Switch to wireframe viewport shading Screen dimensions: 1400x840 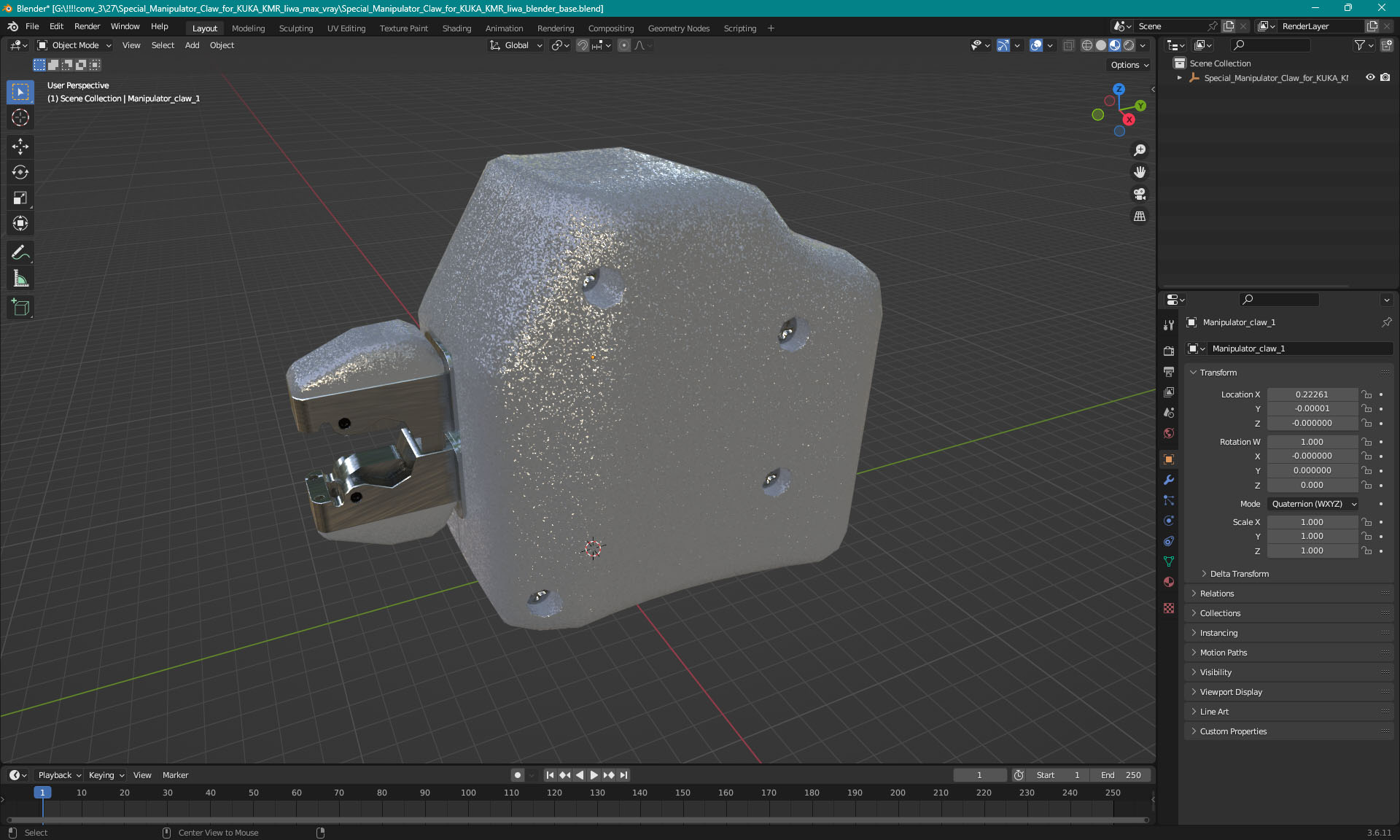click(x=1087, y=45)
